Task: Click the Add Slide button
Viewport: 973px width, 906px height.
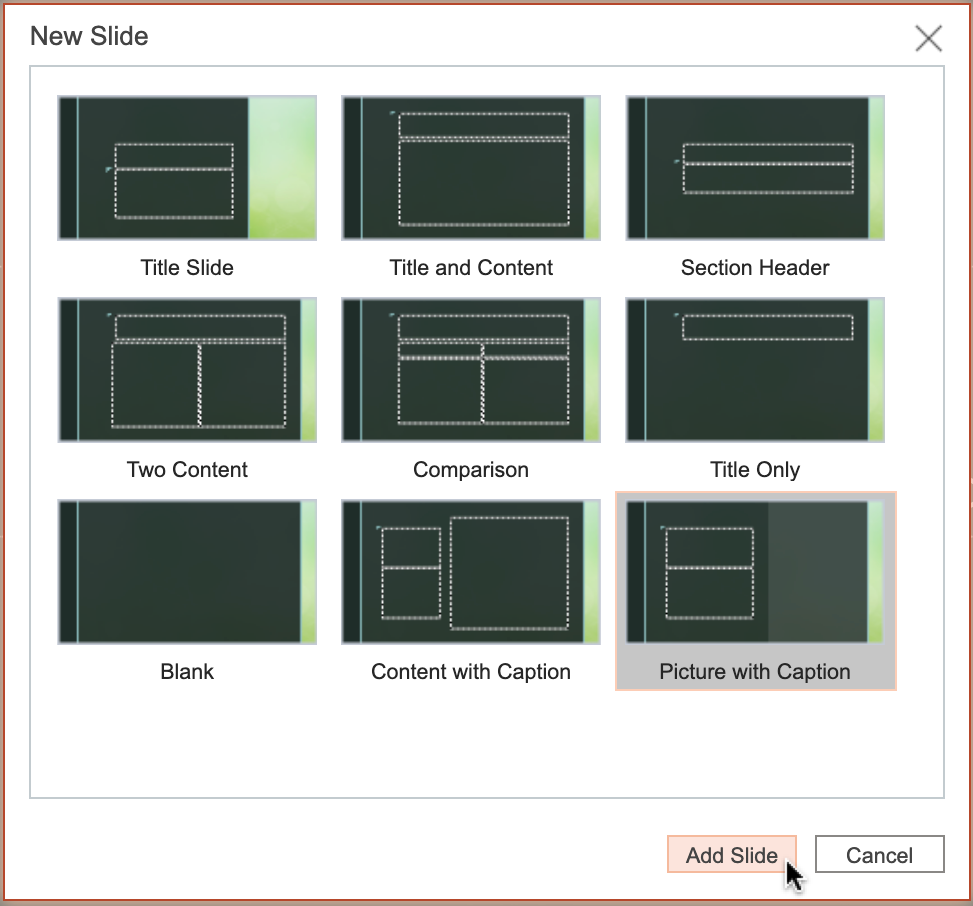Action: tap(731, 855)
